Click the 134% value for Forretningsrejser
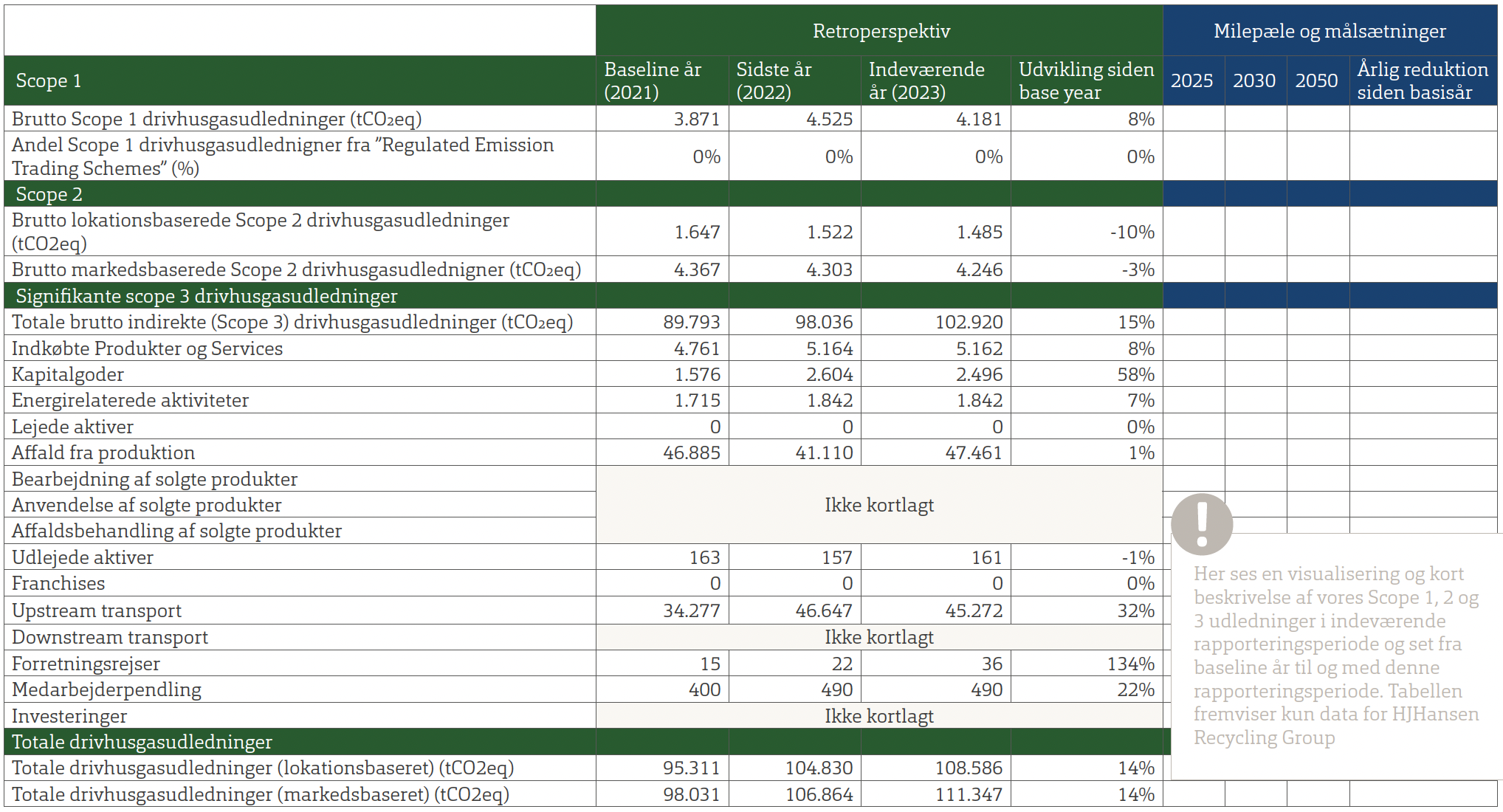The width and height of the screenshot is (1503, 812). click(1130, 664)
